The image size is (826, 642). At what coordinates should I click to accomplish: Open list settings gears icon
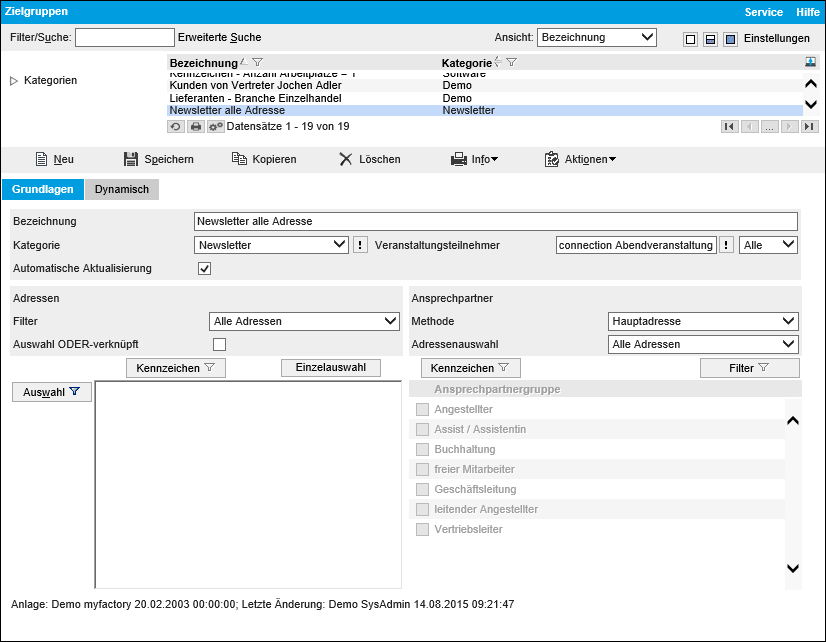pos(215,127)
